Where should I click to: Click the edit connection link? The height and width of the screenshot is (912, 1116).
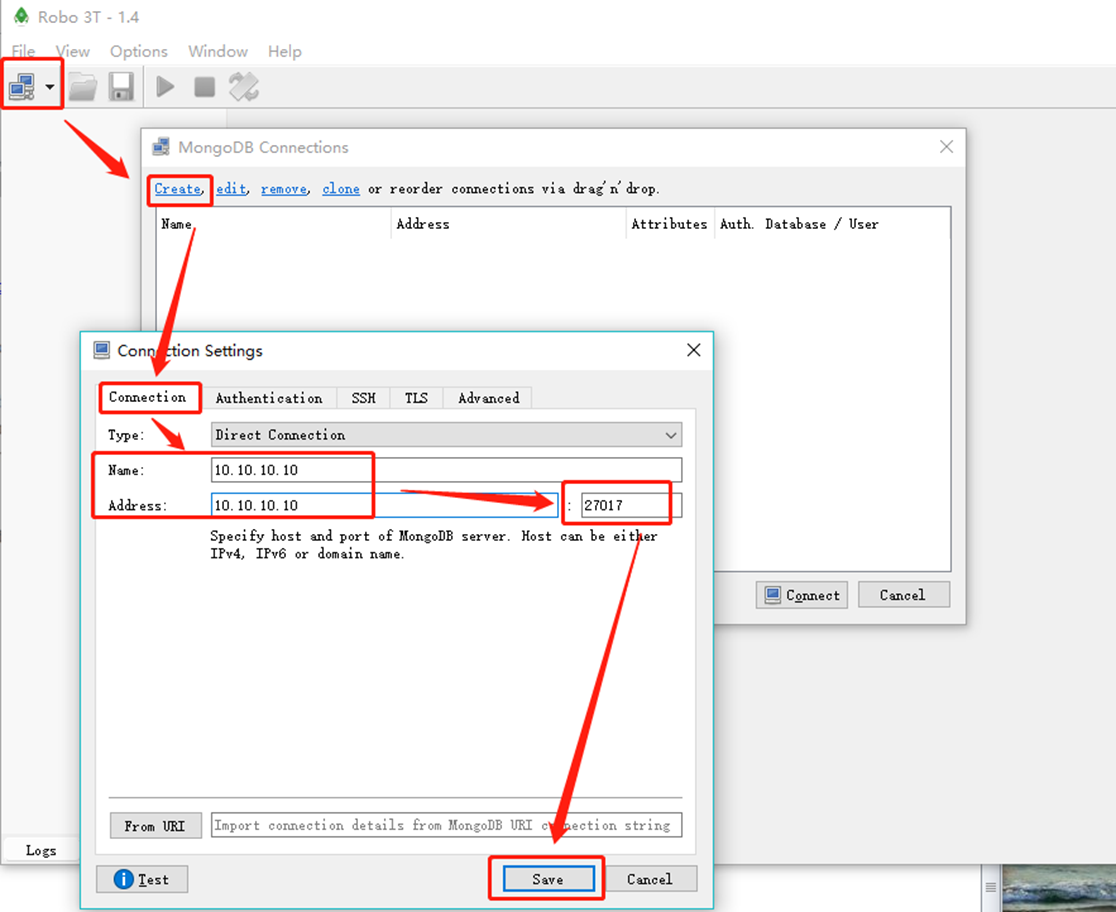[231, 189]
